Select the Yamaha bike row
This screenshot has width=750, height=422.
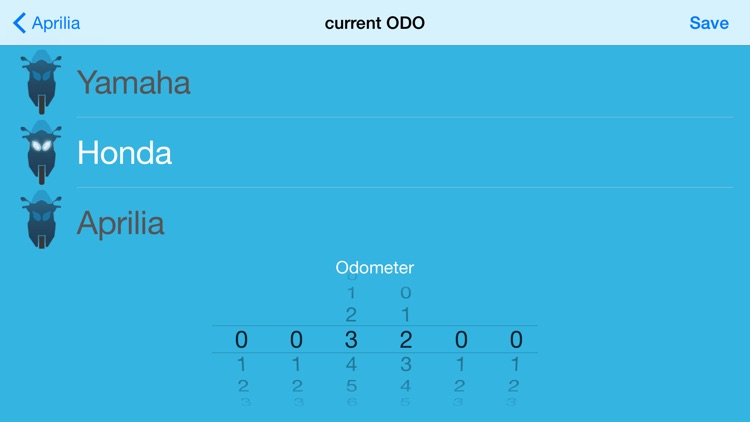(x=375, y=82)
